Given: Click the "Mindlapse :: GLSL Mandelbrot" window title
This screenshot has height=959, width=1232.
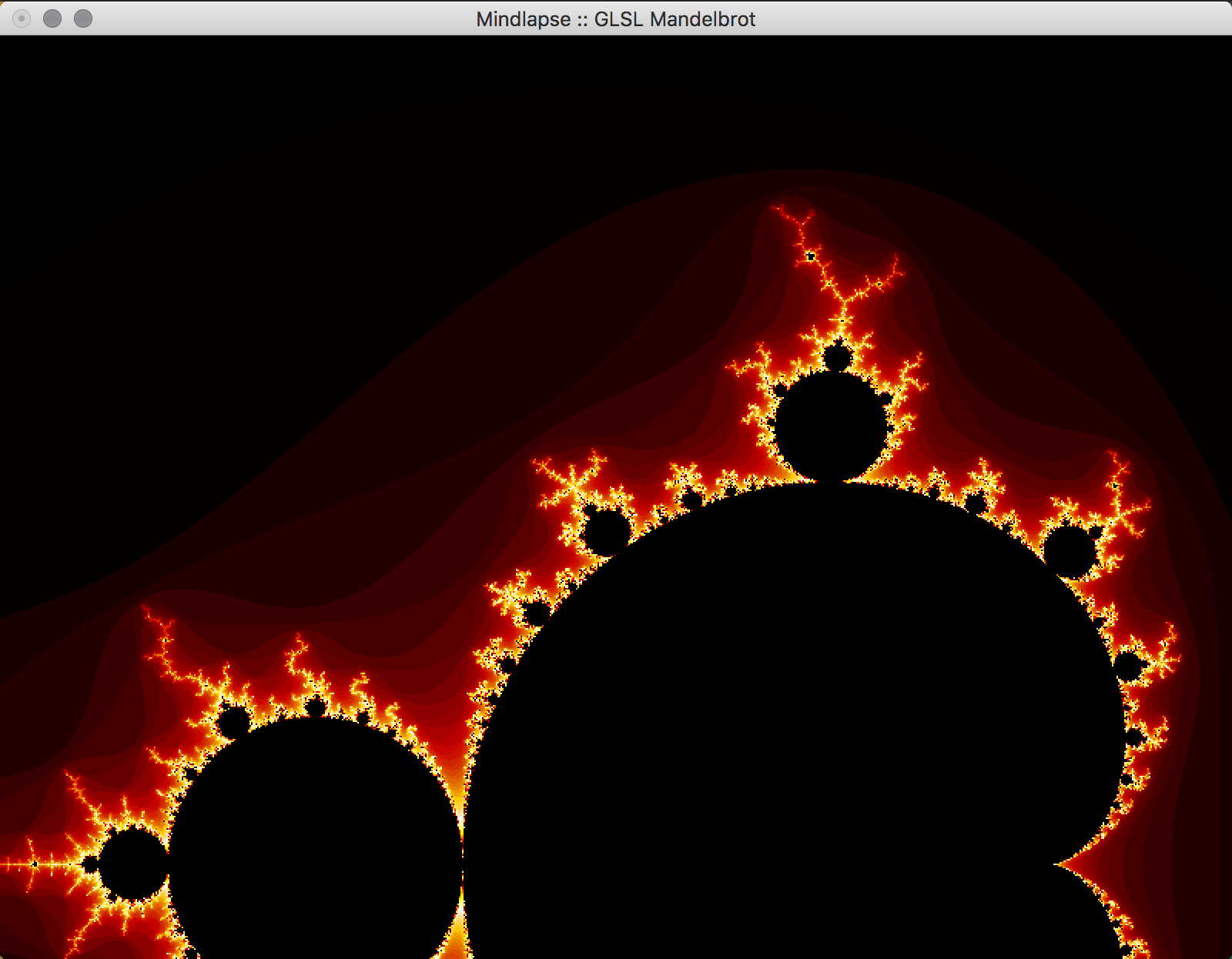Looking at the screenshot, I should pos(615,18).
